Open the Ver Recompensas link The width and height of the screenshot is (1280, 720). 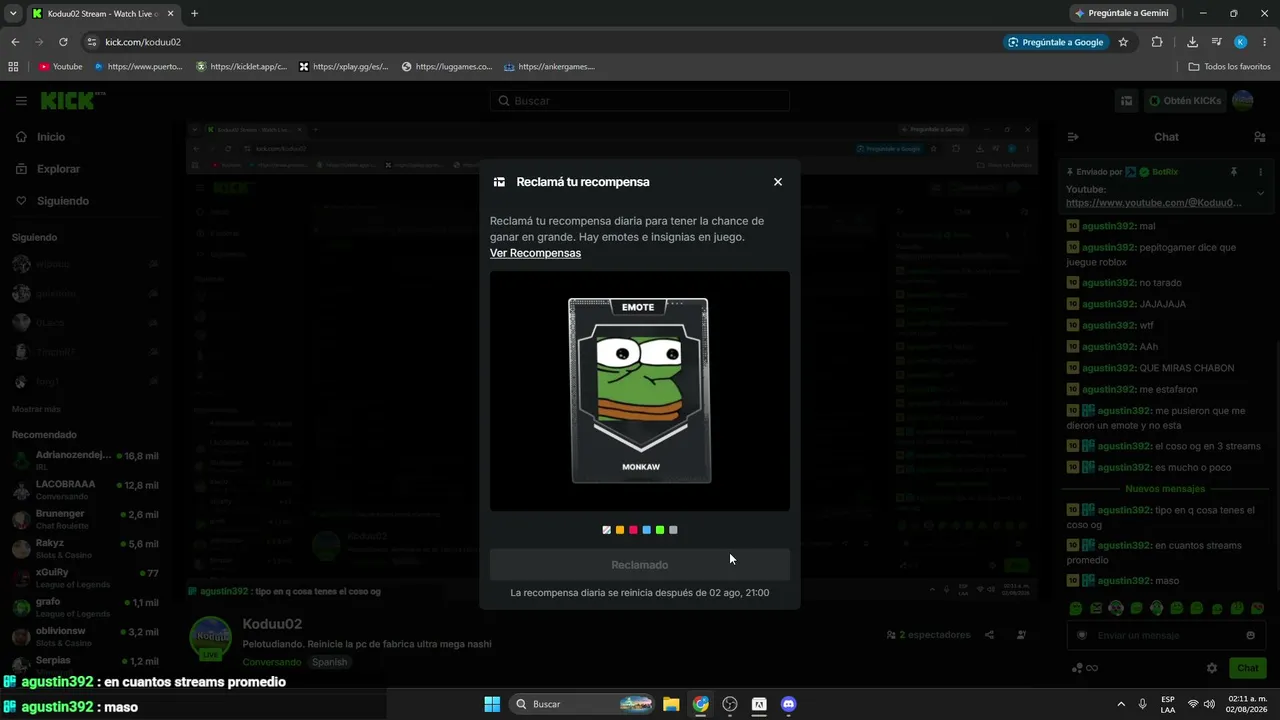(535, 253)
